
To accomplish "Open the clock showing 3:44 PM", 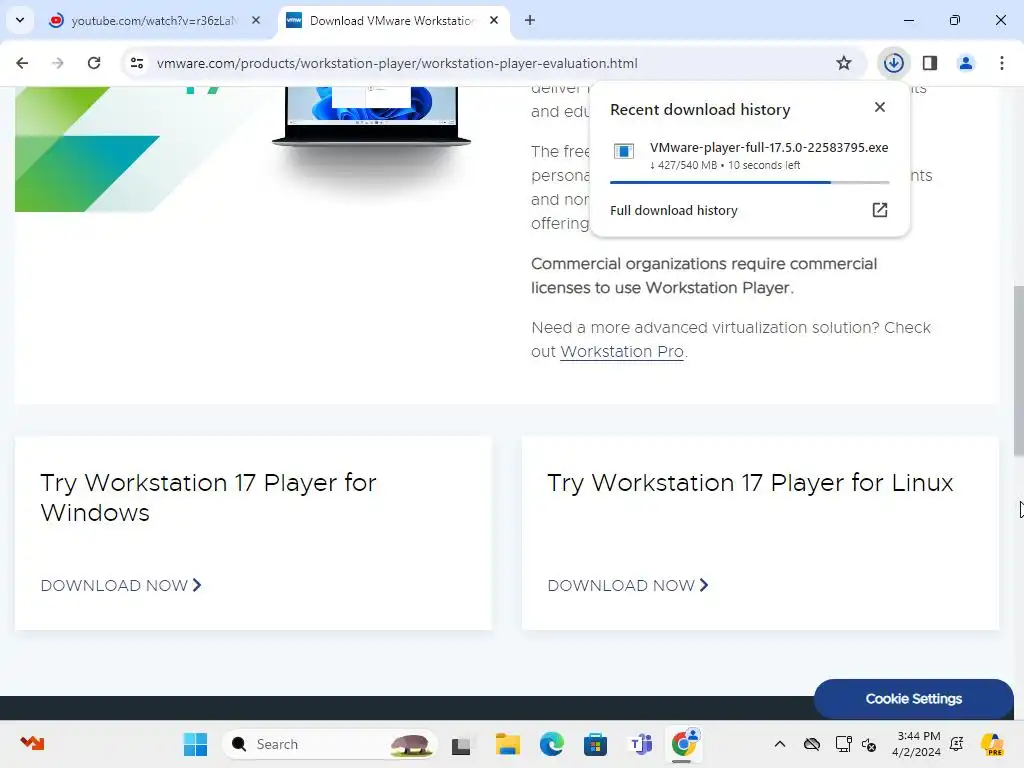I will click(918, 744).
